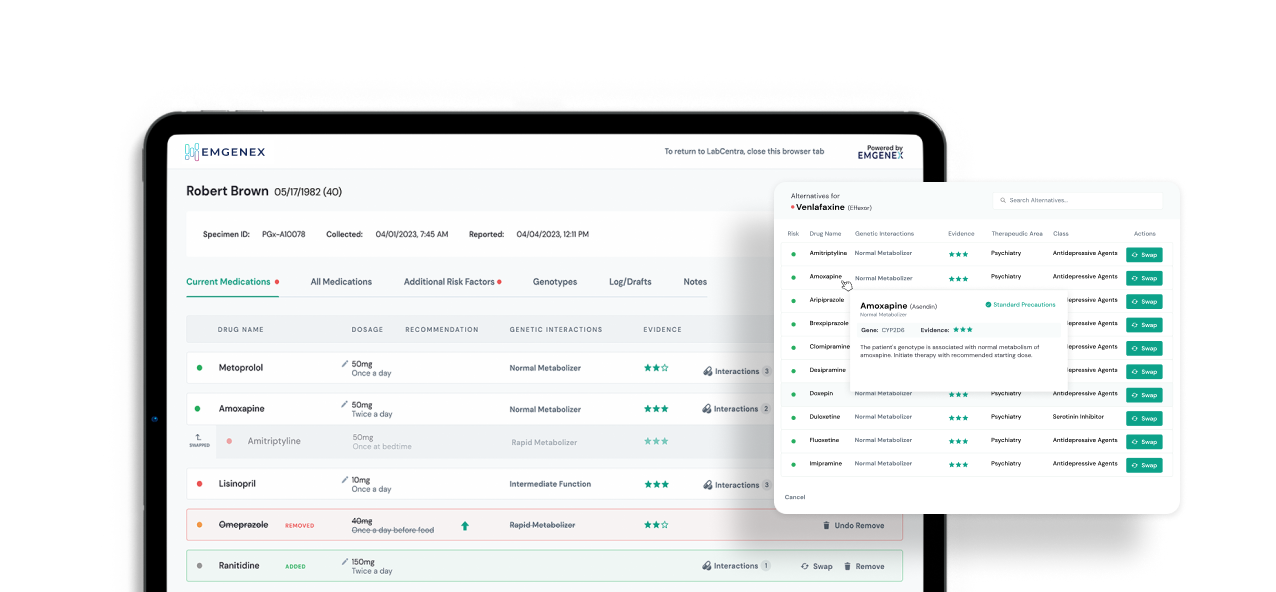Click the pencil edit icon for Ranitidine dosage
The height and width of the screenshot is (592, 1276).
345,562
